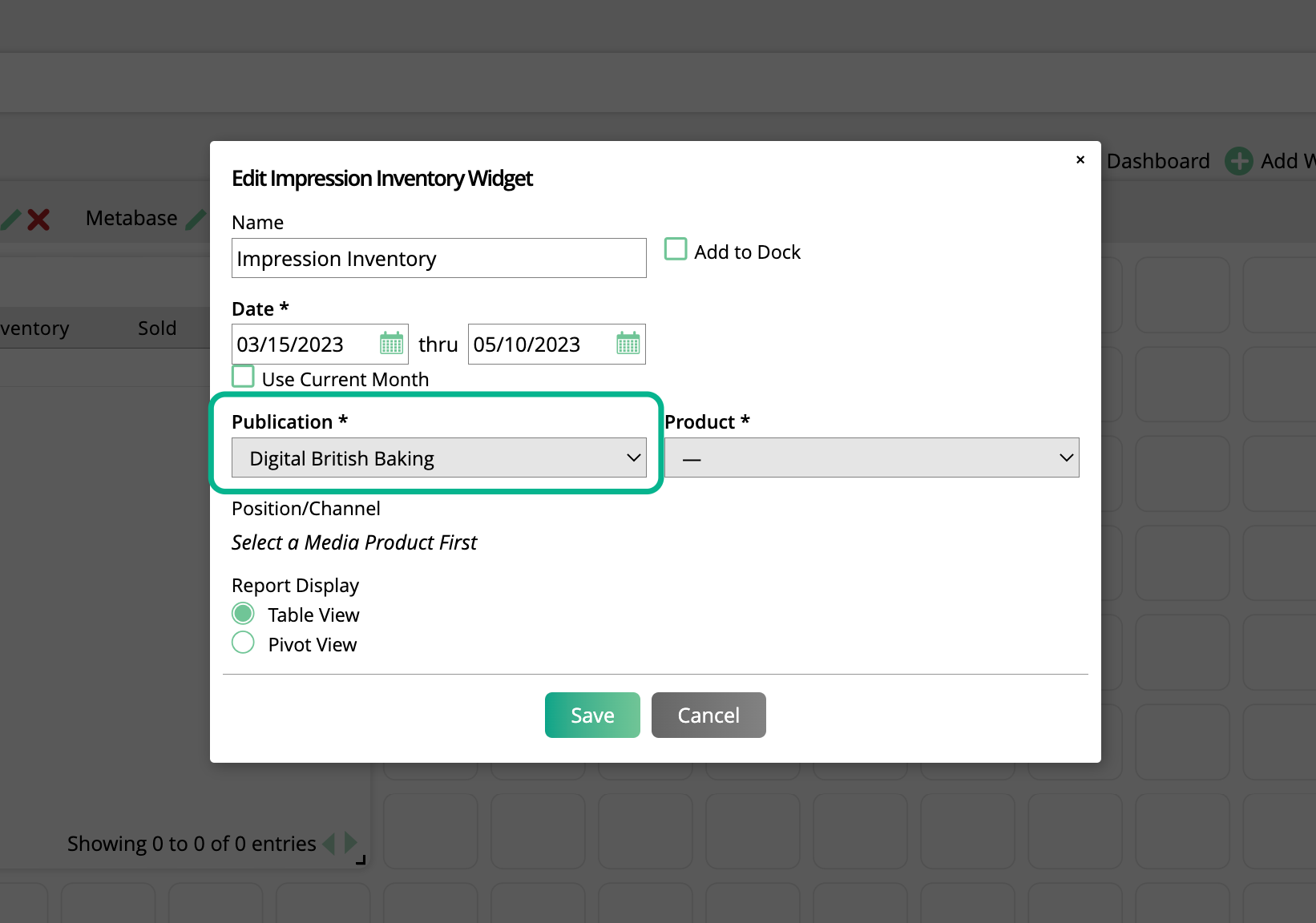Image resolution: width=1316 pixels, height=923 pixels.
Task: Enable the Add to Dock checkbox
Action: click(676, 249)
